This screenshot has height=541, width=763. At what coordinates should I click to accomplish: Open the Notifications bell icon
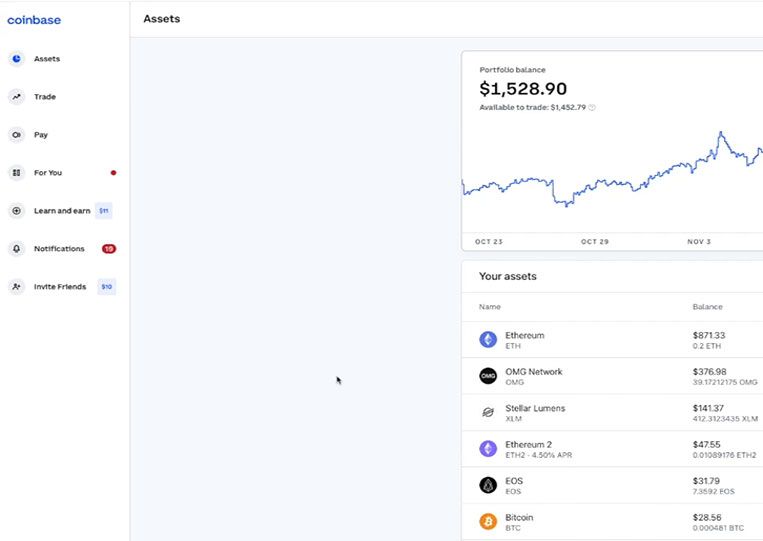point(17,249)
